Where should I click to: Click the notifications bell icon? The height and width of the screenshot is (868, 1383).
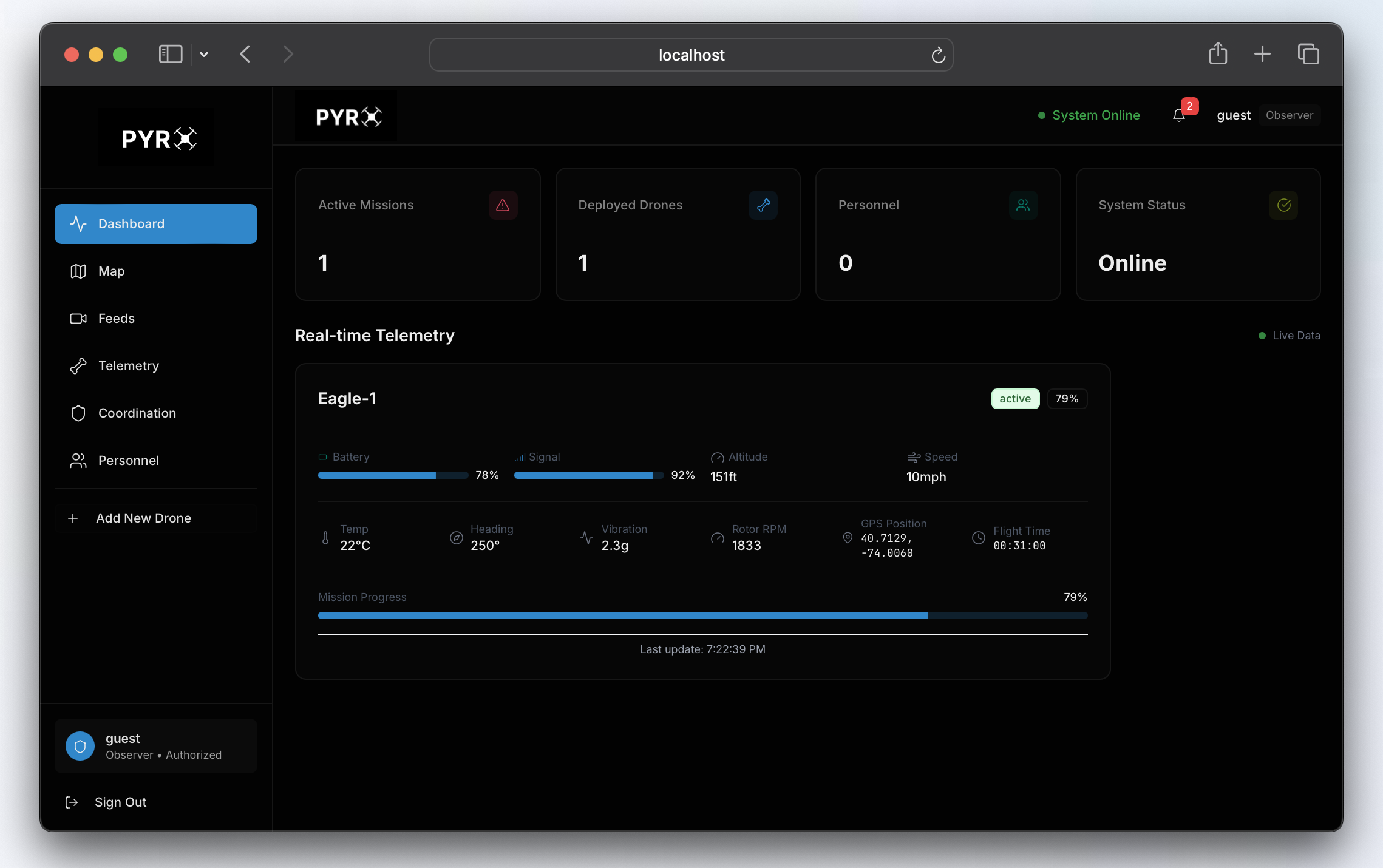1178,115
